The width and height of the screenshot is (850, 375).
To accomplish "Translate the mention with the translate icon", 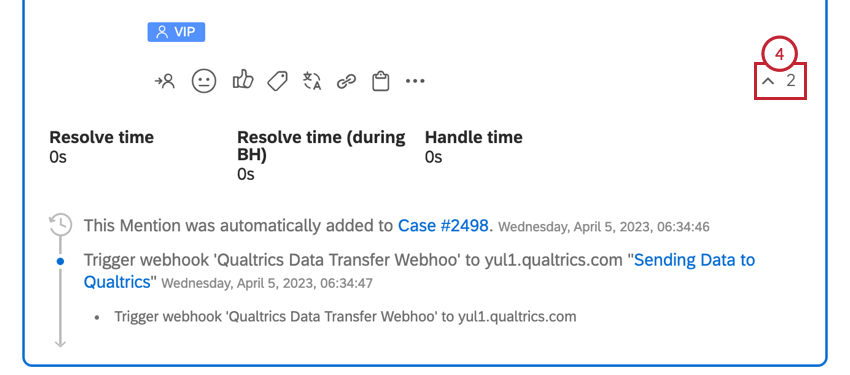I will [x=312, y=81].
